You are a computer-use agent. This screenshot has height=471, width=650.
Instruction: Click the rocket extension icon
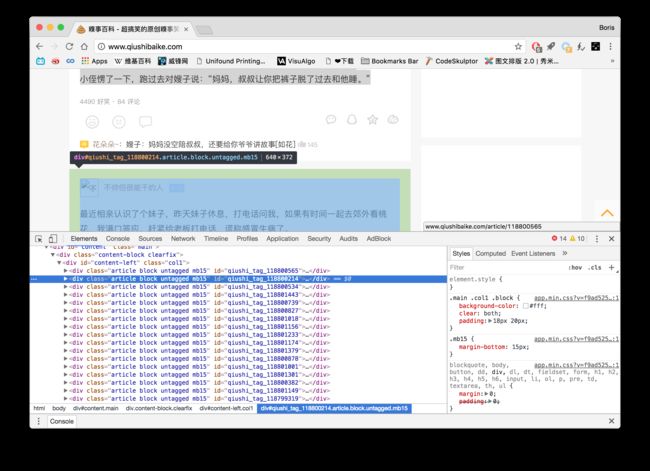coord(551,46)
